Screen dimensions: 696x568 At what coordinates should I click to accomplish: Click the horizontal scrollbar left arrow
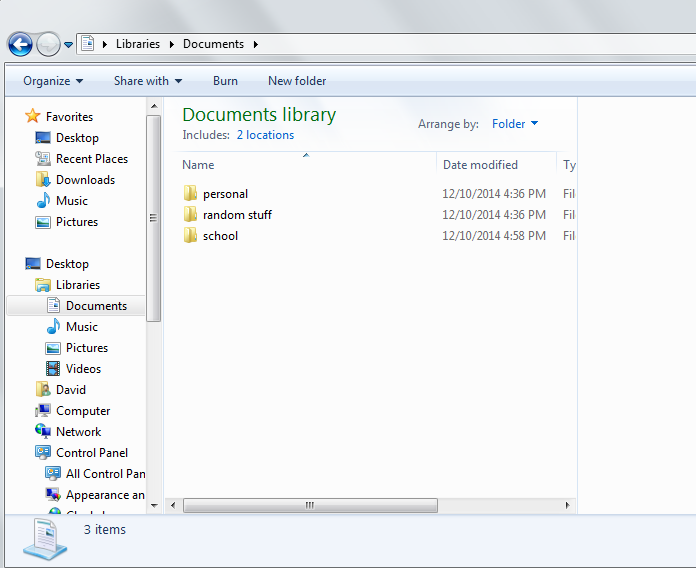click(x=173, y=505)
